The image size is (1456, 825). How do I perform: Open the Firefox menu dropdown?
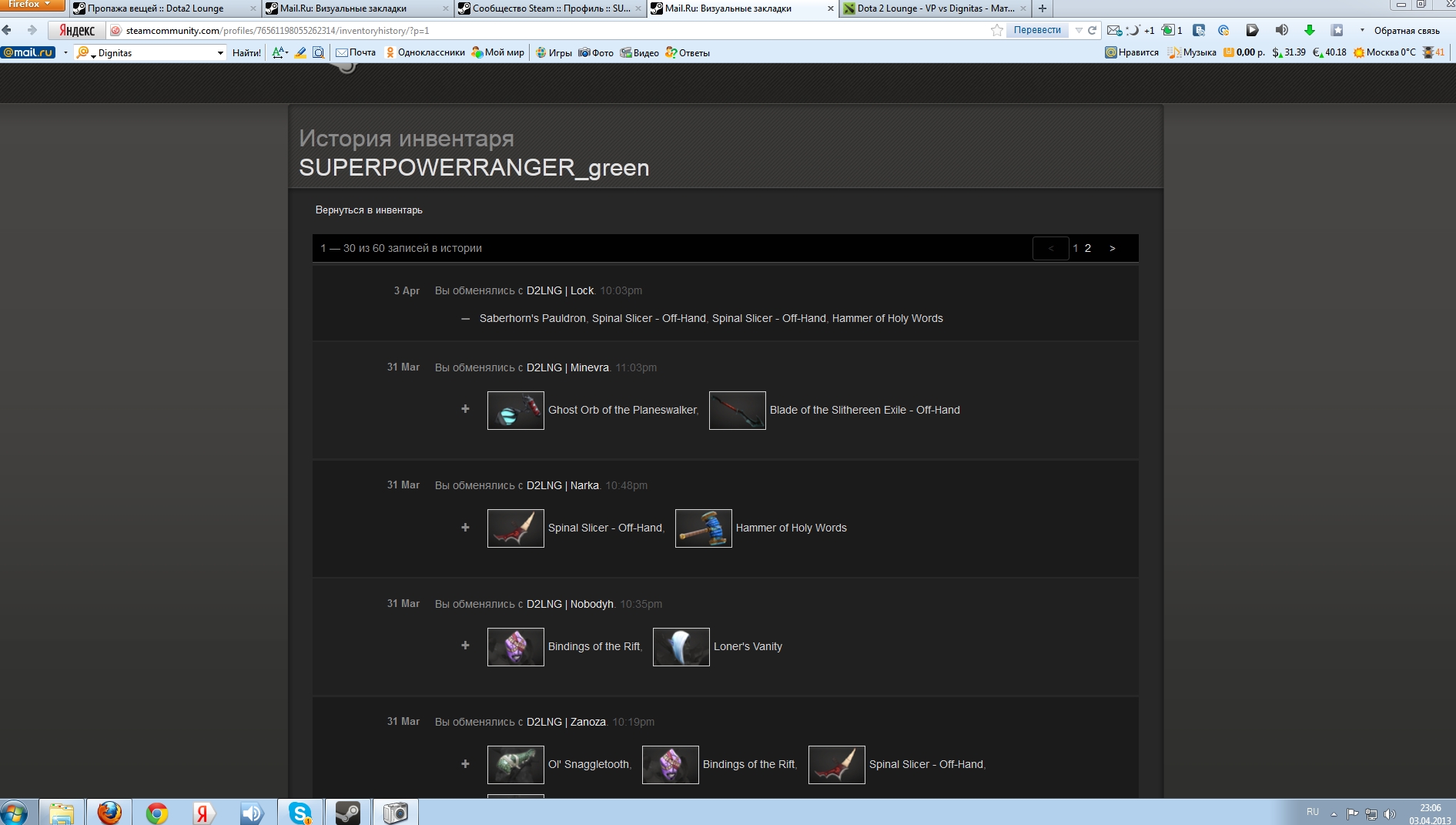pyautogui.click(x=32, y=5)
